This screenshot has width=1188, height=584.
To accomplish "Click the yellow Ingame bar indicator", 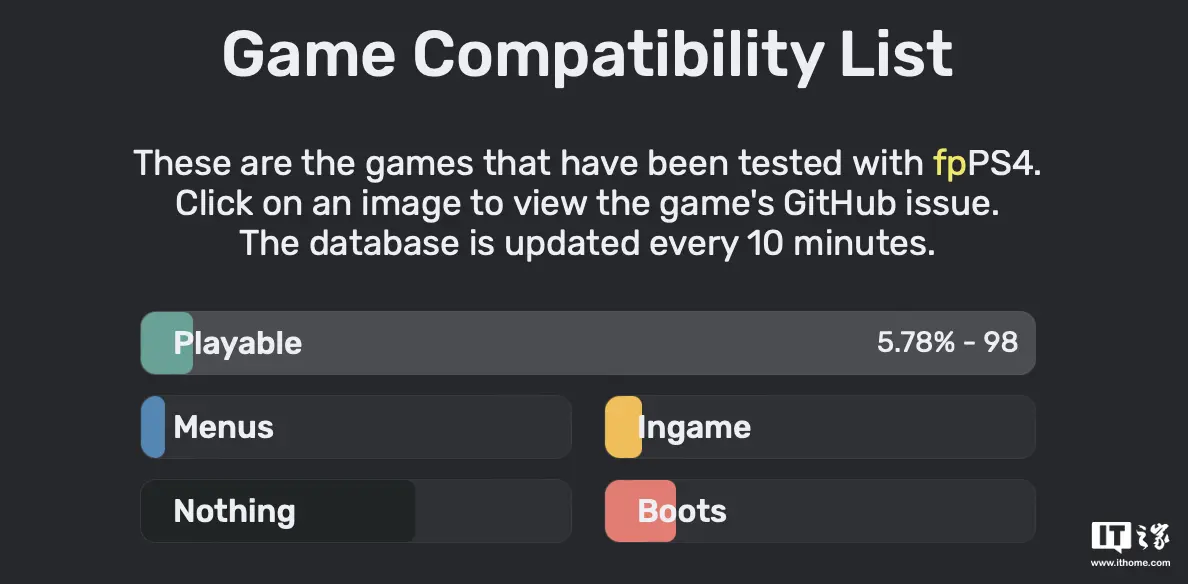I will [624, 427].
